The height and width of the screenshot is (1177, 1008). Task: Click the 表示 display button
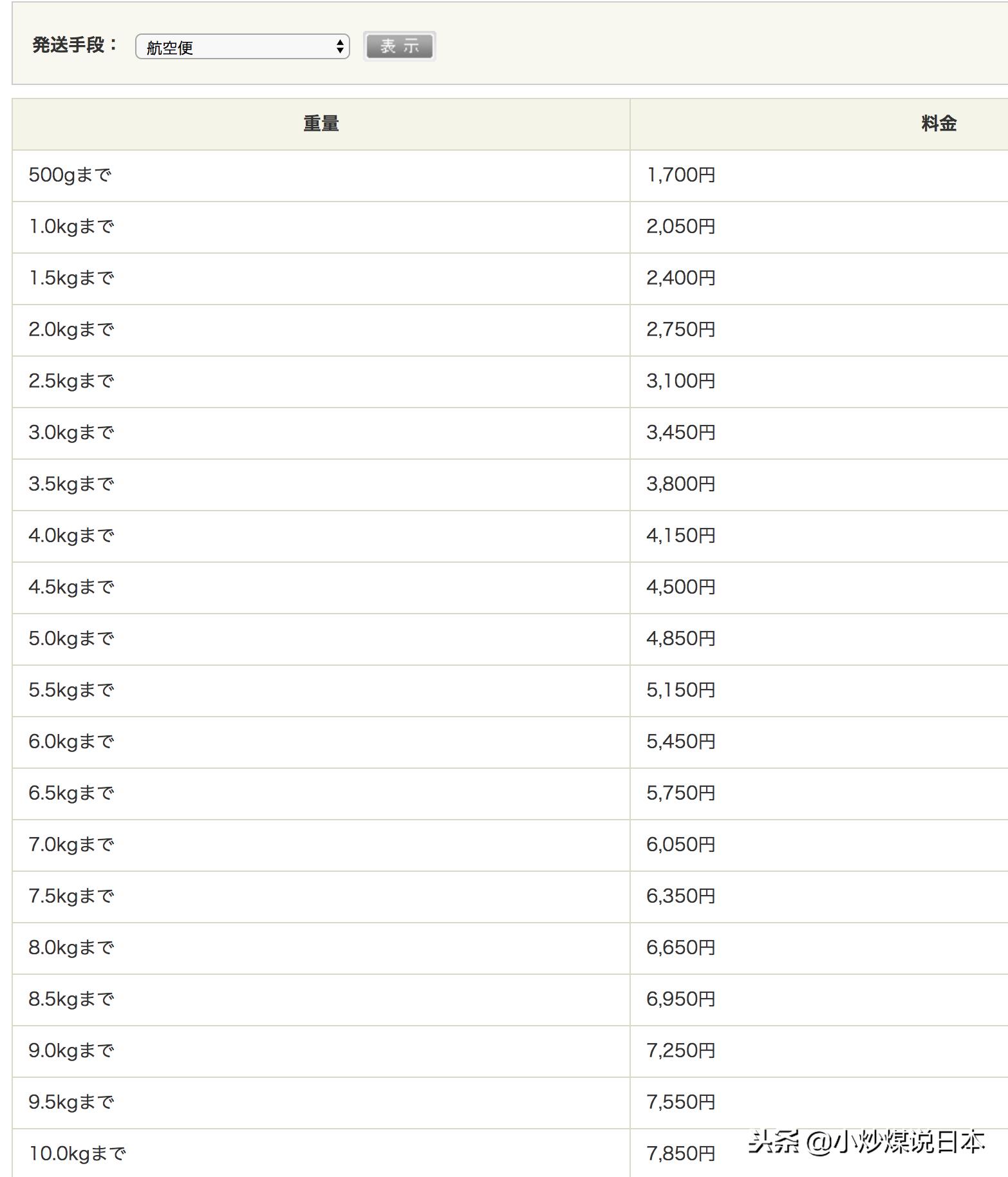(399, 46)
